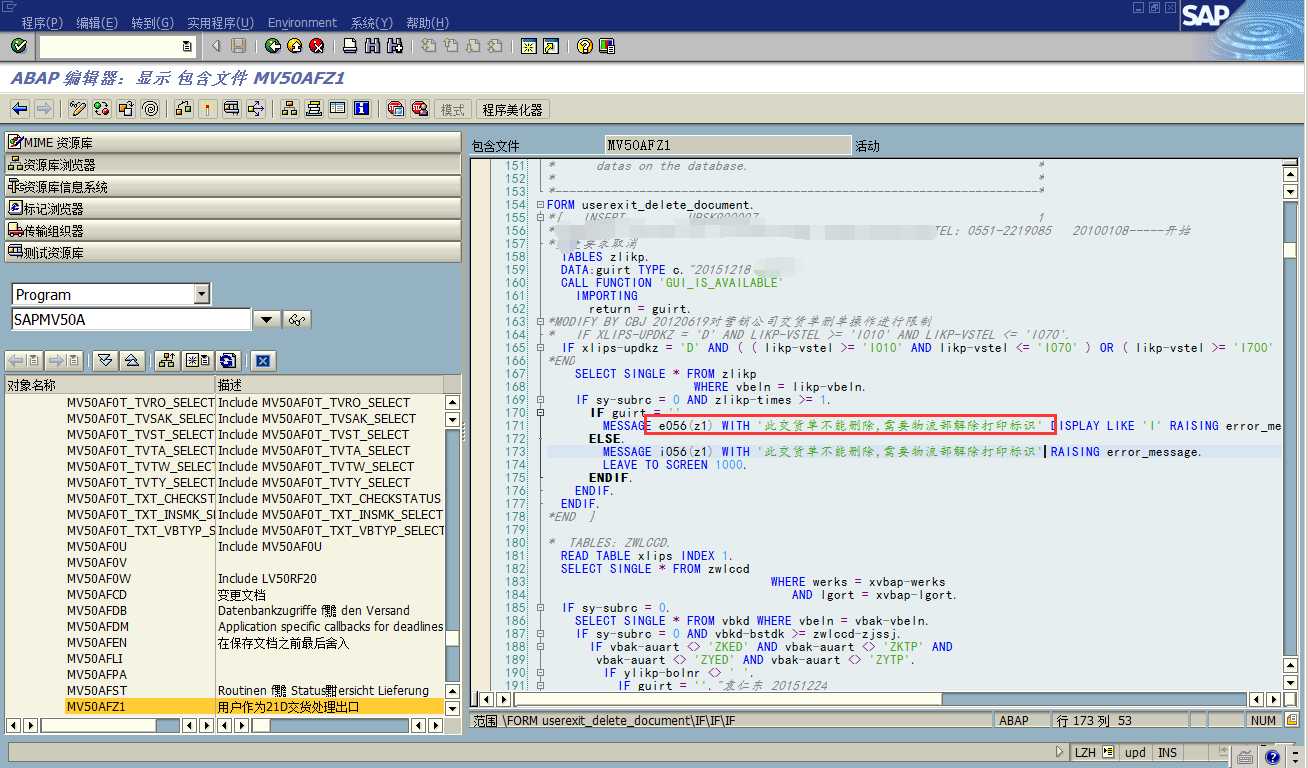Open the 转到(G) menu
1308x768 pixels.
[152, 23]
